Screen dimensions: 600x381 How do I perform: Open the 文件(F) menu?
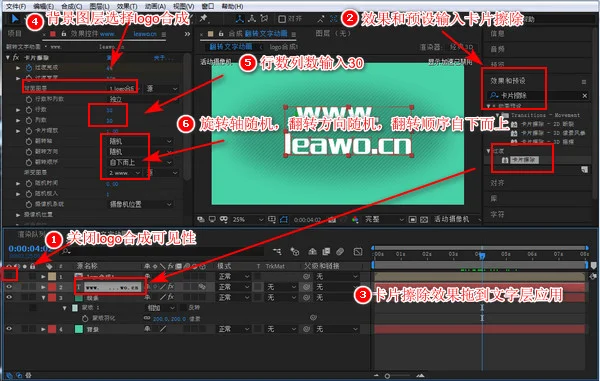coord(16,6)
